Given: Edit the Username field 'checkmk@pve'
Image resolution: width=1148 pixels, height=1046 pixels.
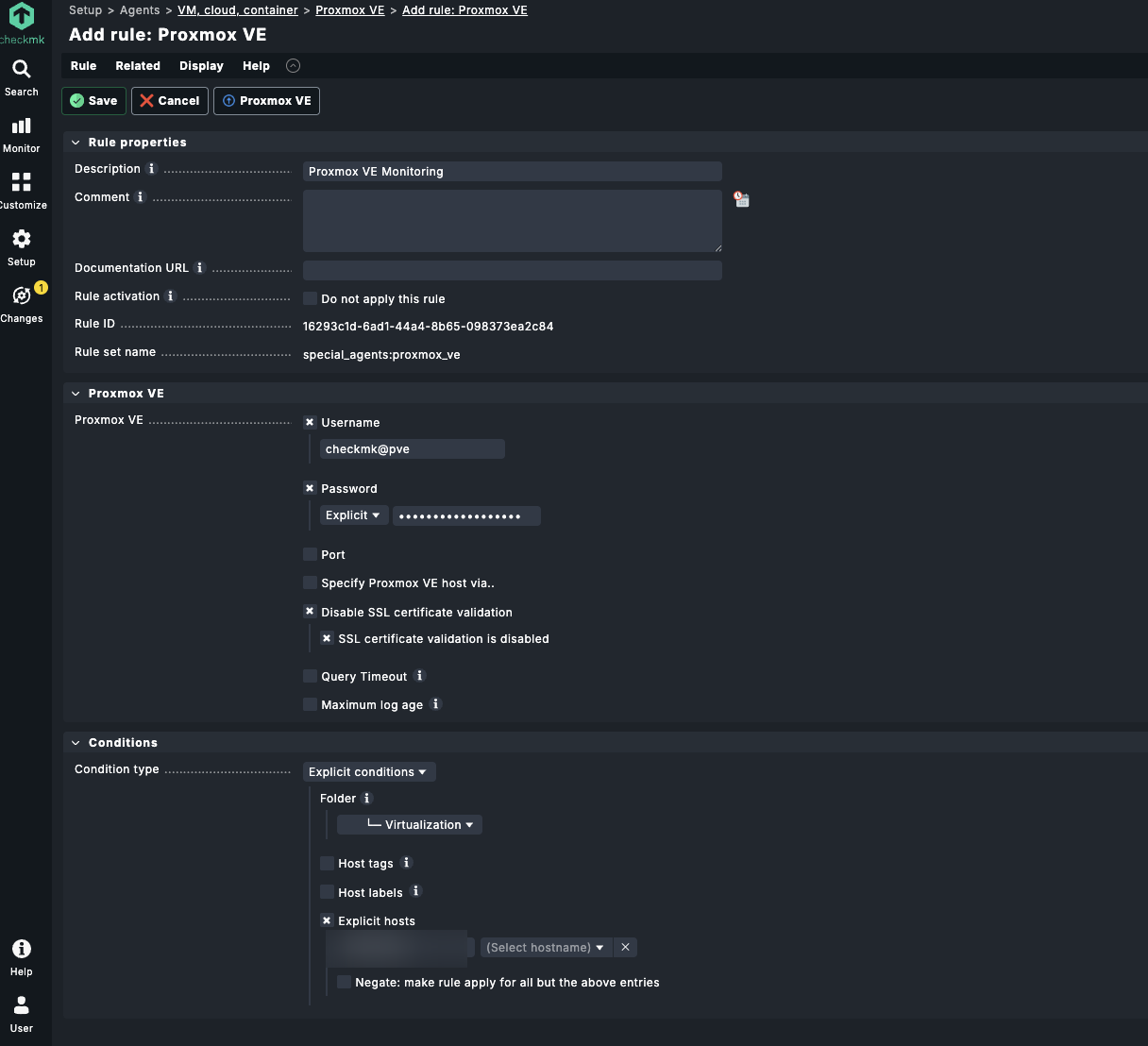Looking at the screenshot, I should pyautogui.click(x=413, y=449).
